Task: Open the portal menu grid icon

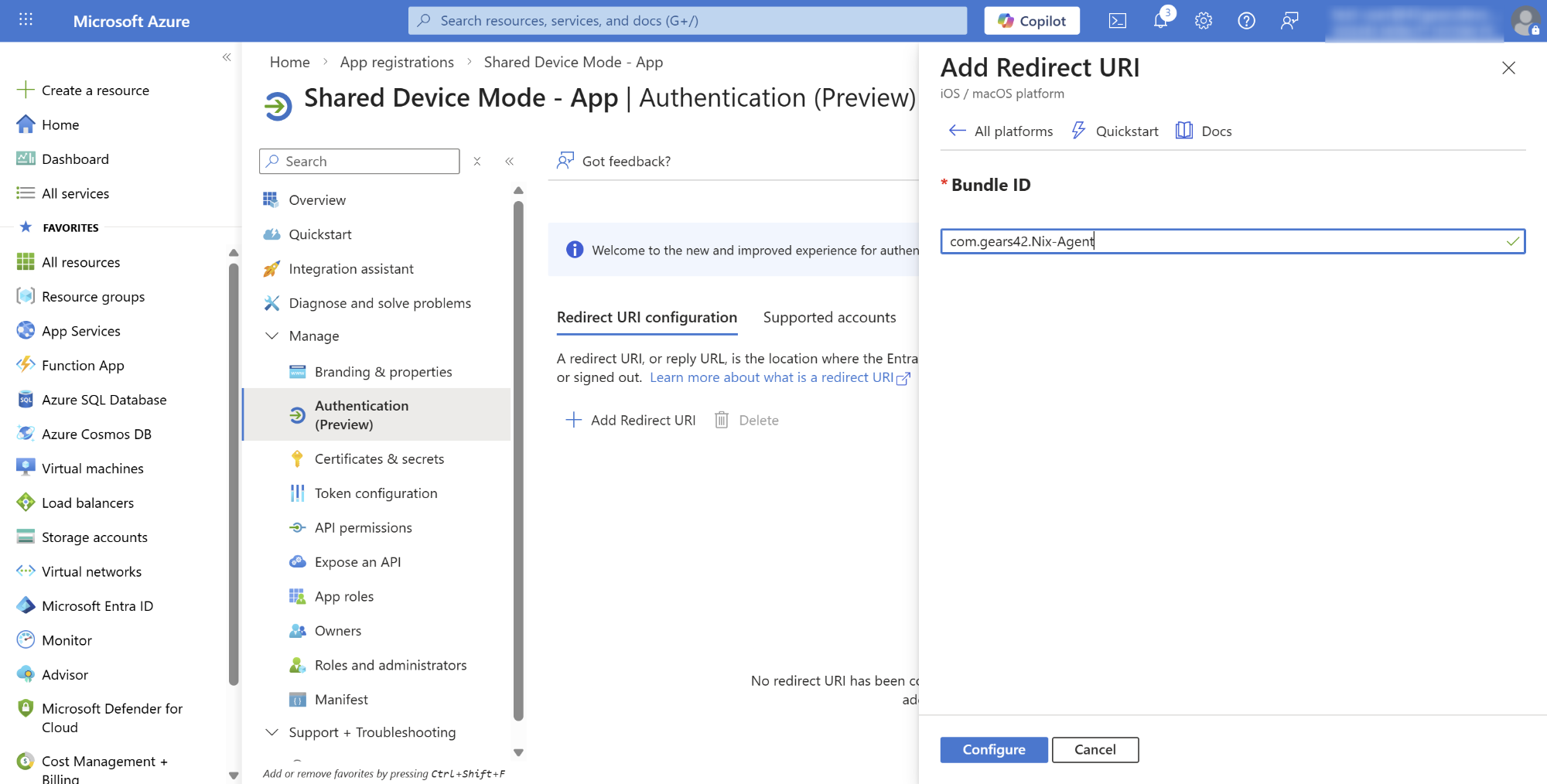Action: [26, 20]
